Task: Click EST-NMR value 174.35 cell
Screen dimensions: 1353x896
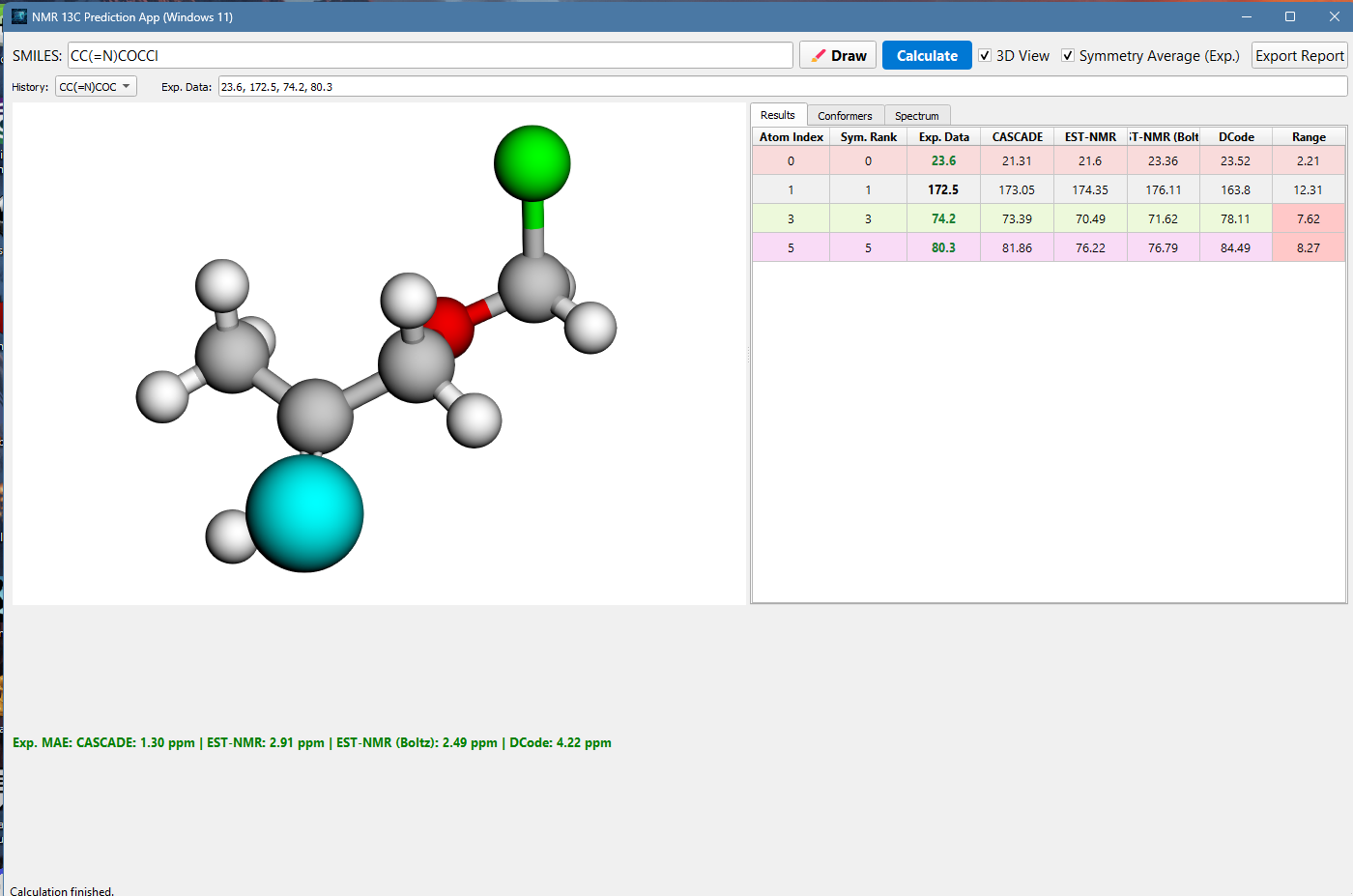Action: pyautogui.click(x=1090, y=190)
